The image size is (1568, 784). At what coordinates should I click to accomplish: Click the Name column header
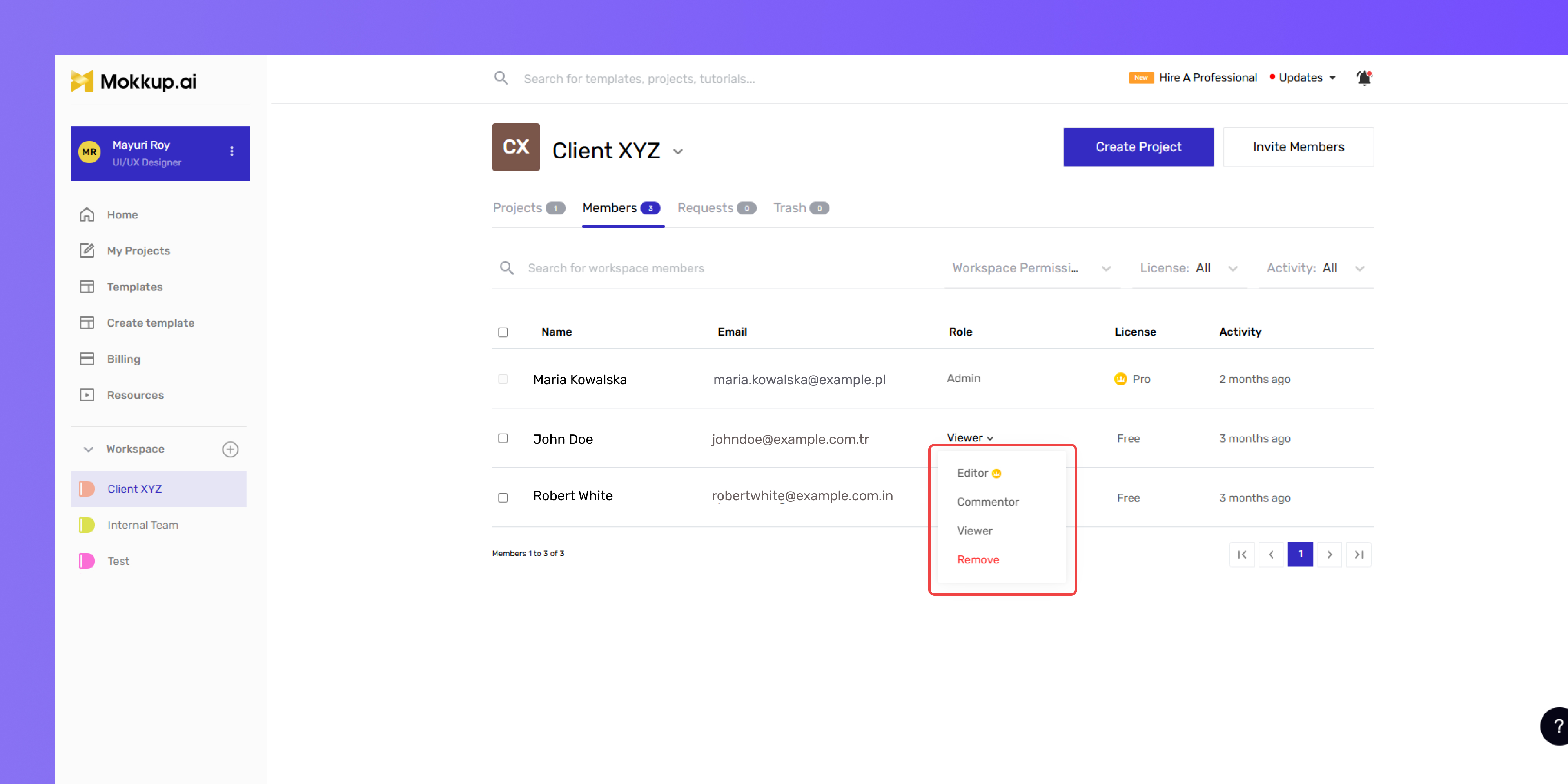(x=556, y=332)
